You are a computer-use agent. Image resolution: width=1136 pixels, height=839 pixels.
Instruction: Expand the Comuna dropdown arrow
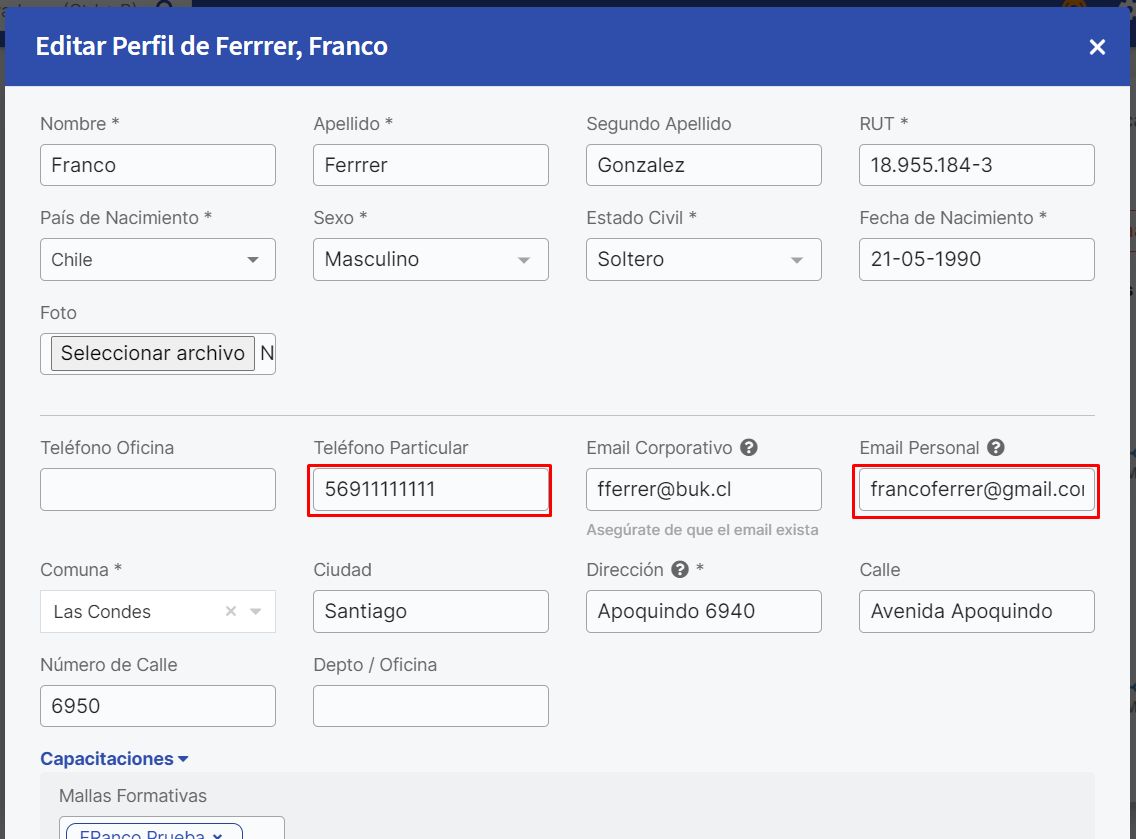coord(256,612)
